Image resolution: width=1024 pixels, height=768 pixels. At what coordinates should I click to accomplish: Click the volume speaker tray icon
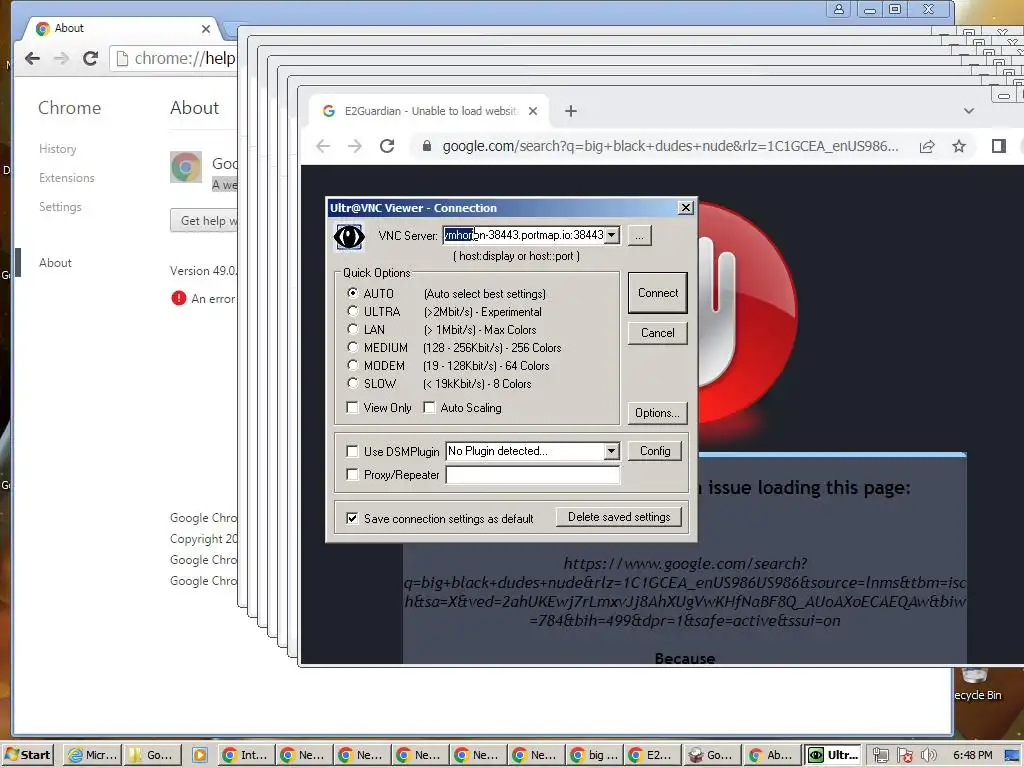[x=928, y=756]
